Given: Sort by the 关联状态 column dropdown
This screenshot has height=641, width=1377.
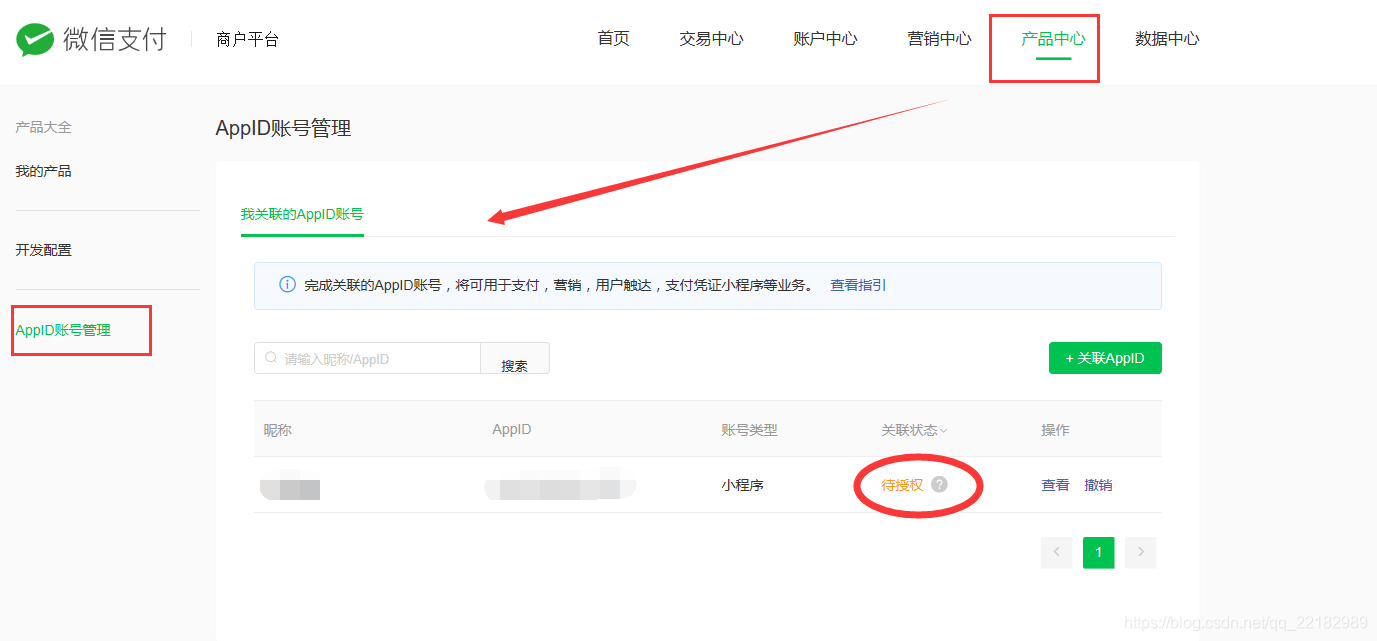Looking at the screenshot, I should click(x=914, y=430).
